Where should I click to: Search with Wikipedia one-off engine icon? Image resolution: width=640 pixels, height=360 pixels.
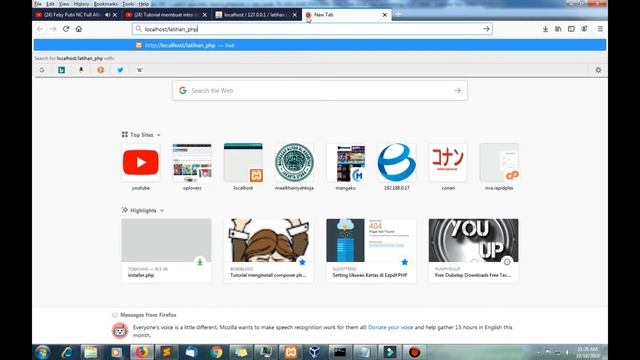click(x=140, y=70)
